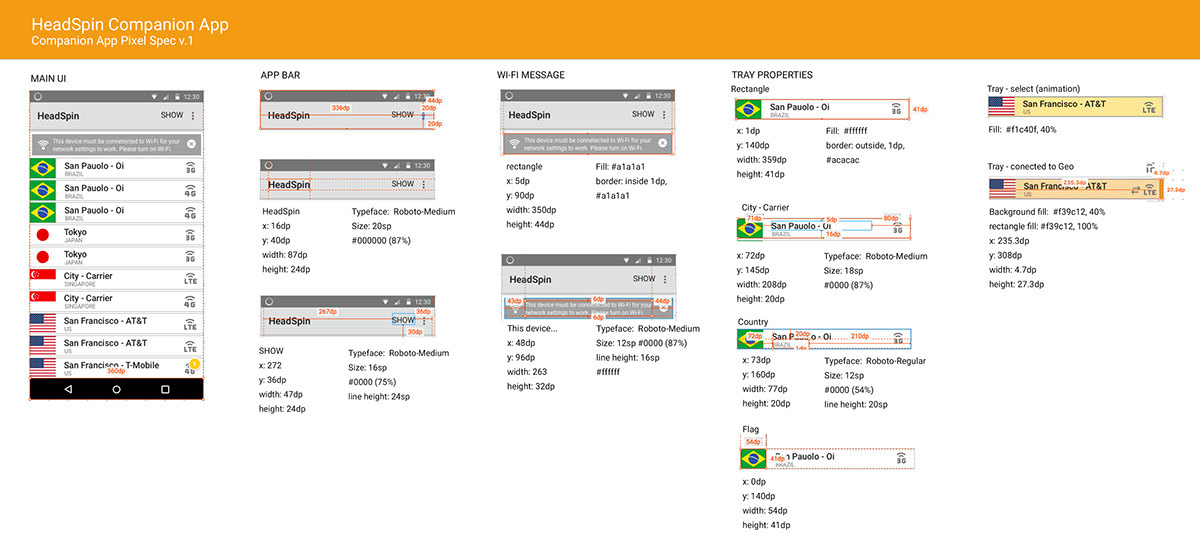Click the HeadSpin title in Main UI mockup

point(58,116)
